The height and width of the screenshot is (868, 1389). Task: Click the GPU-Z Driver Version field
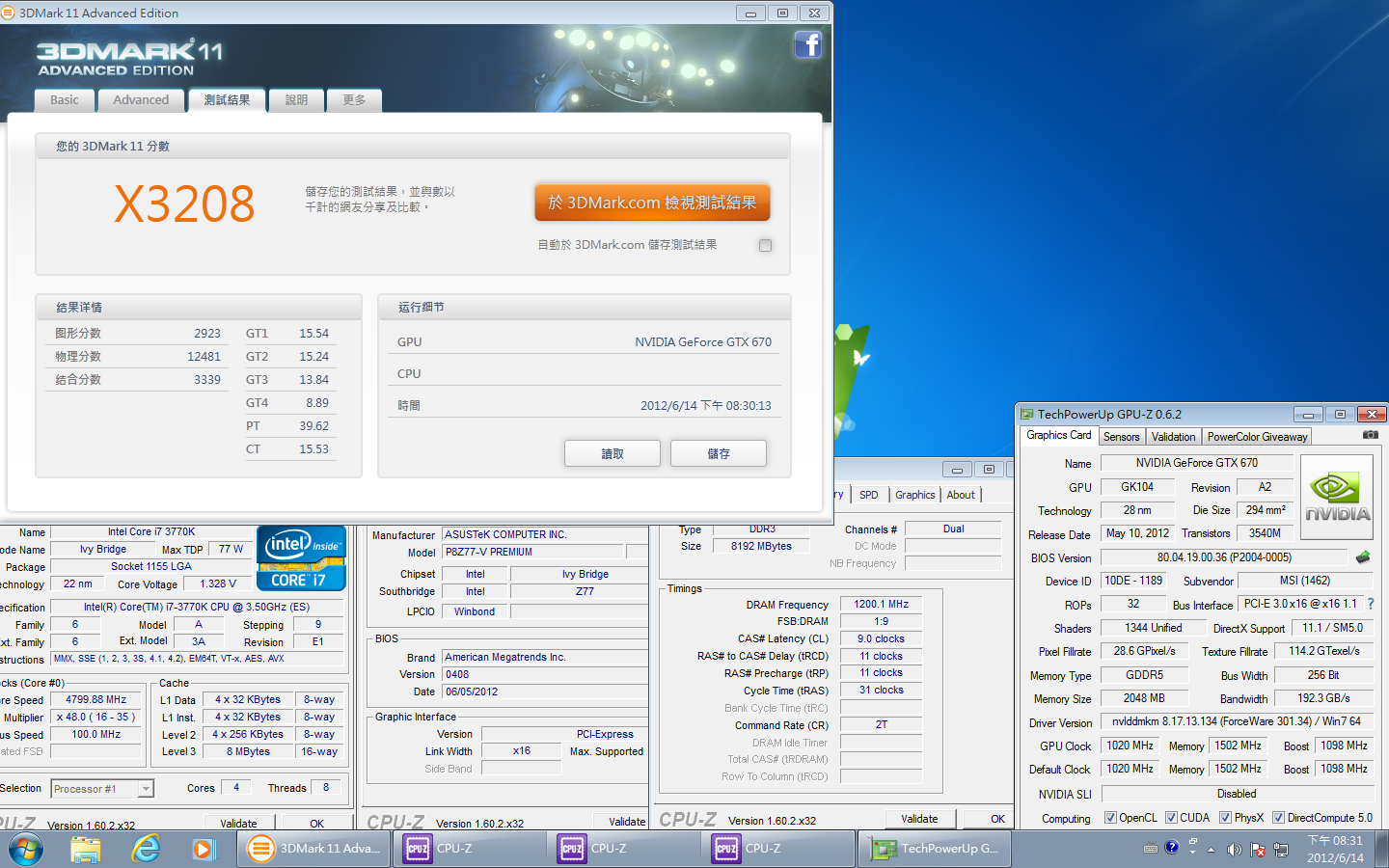pos(1236,721)
